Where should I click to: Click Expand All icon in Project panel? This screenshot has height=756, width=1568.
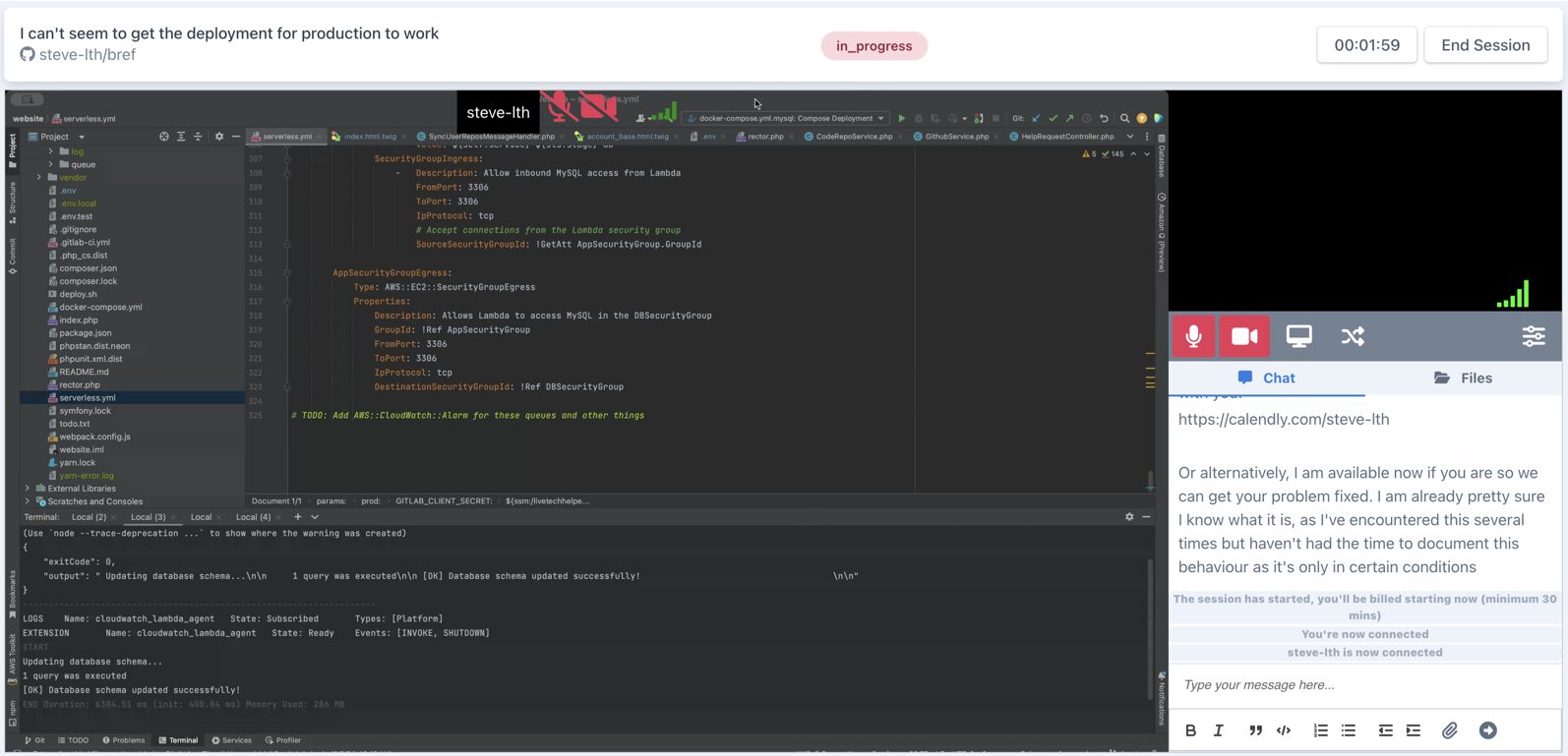pos(181,137)
